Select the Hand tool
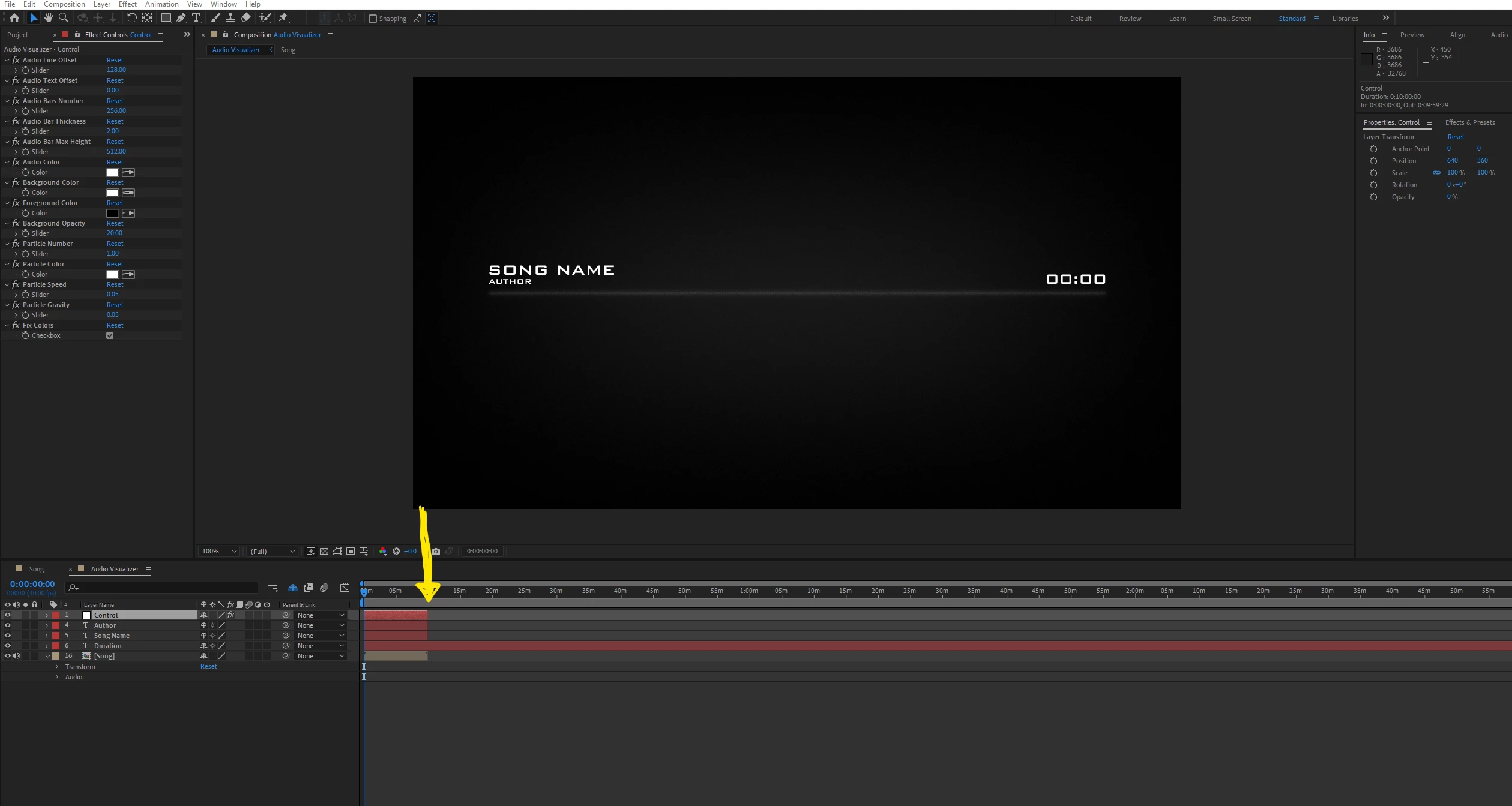 point(49,18)
